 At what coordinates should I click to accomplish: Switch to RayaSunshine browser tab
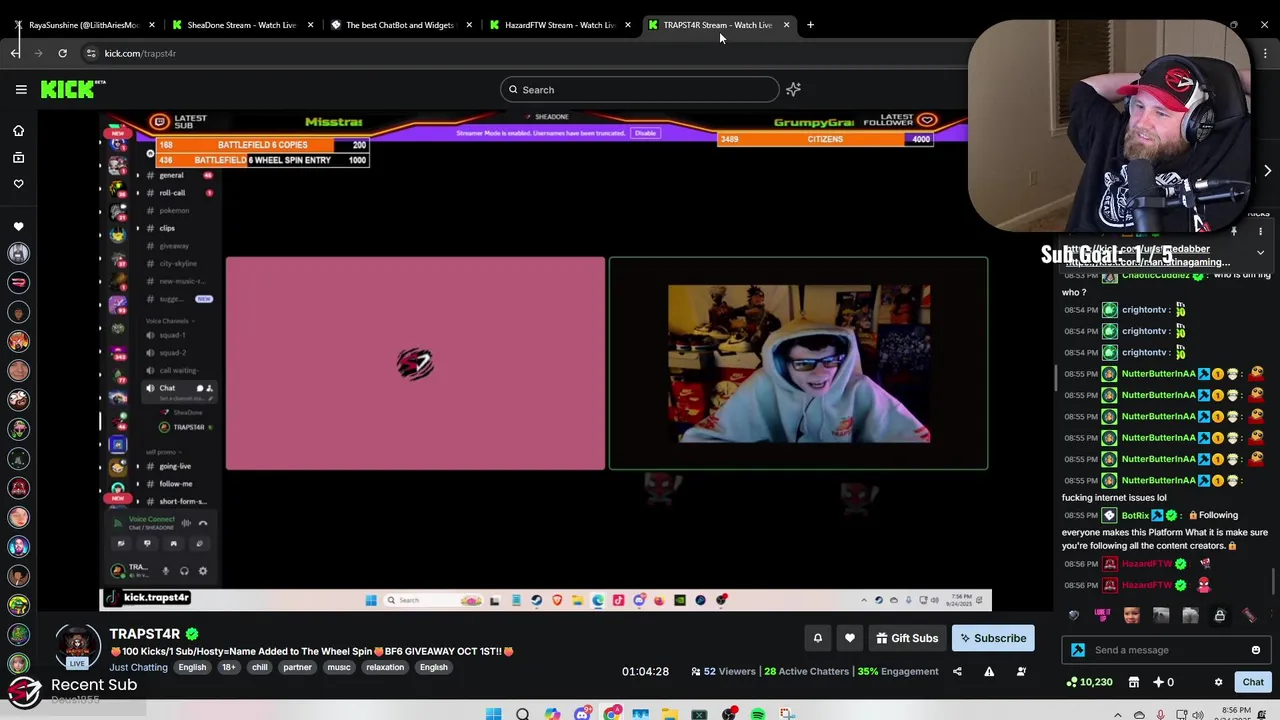[84, 25]
